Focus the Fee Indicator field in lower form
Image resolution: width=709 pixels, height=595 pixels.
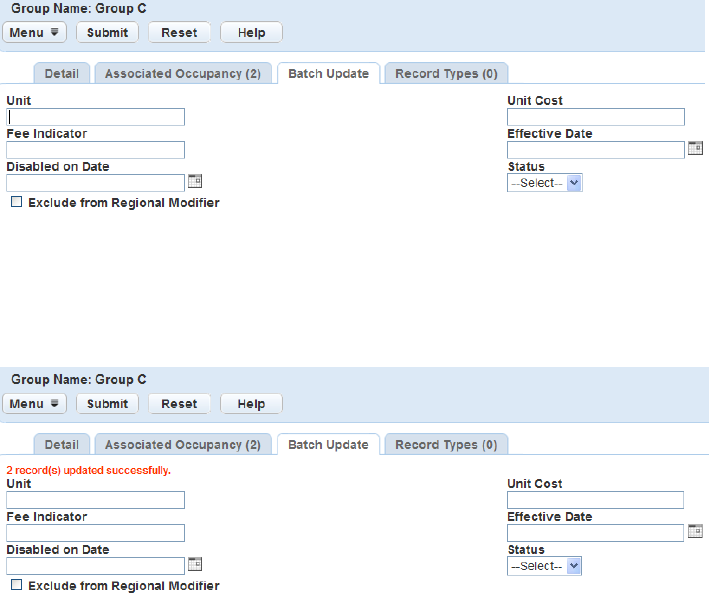[x=95, y=533]
